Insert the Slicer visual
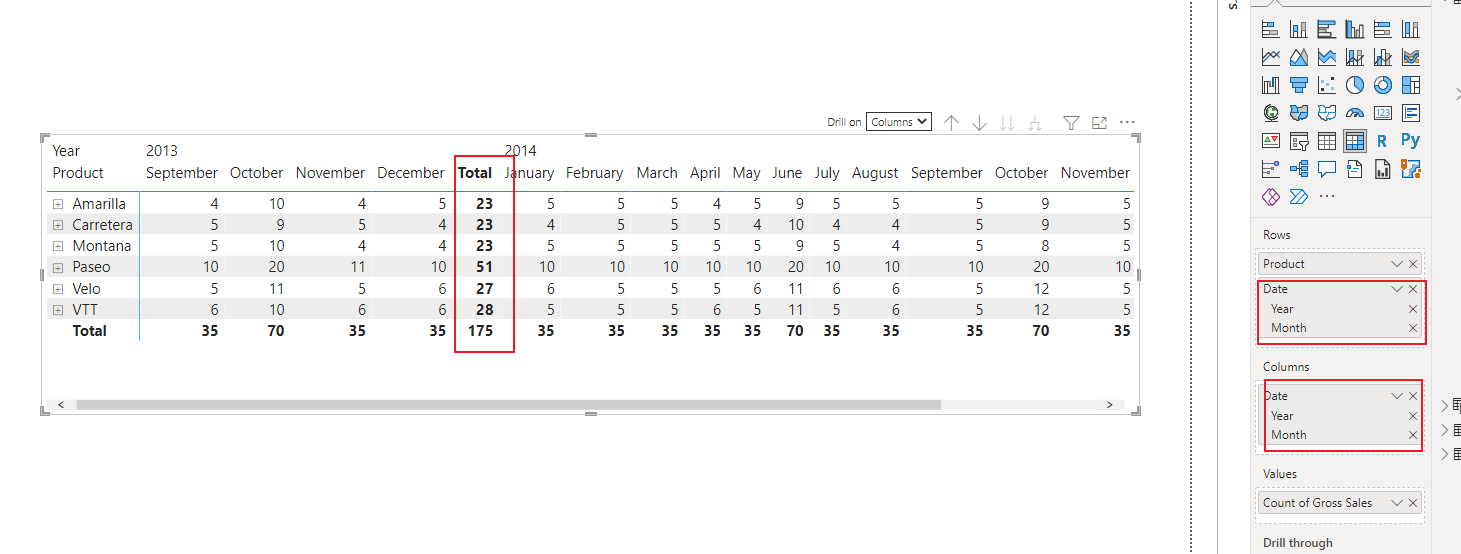The height and width of the screenshot is (554, 1461). pyautogui.click(x=1299, y=141)
